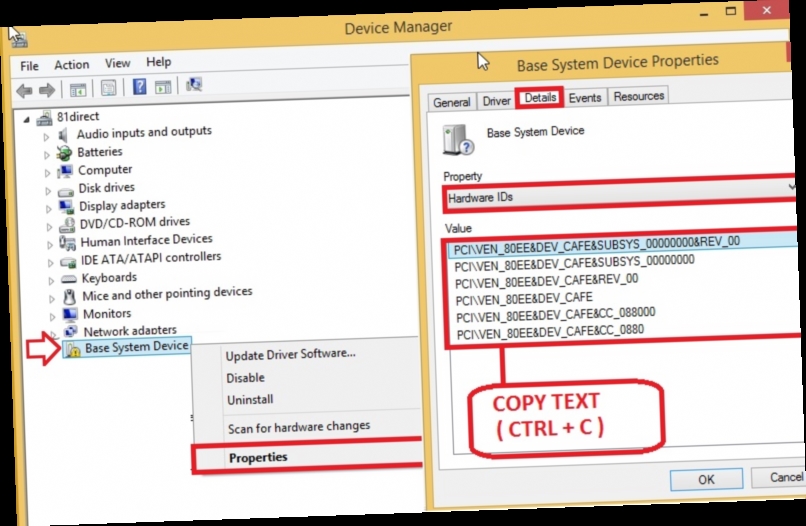Switch to the Driver tab
This screenshot has width=806, height=526.
tap(497, 100)
